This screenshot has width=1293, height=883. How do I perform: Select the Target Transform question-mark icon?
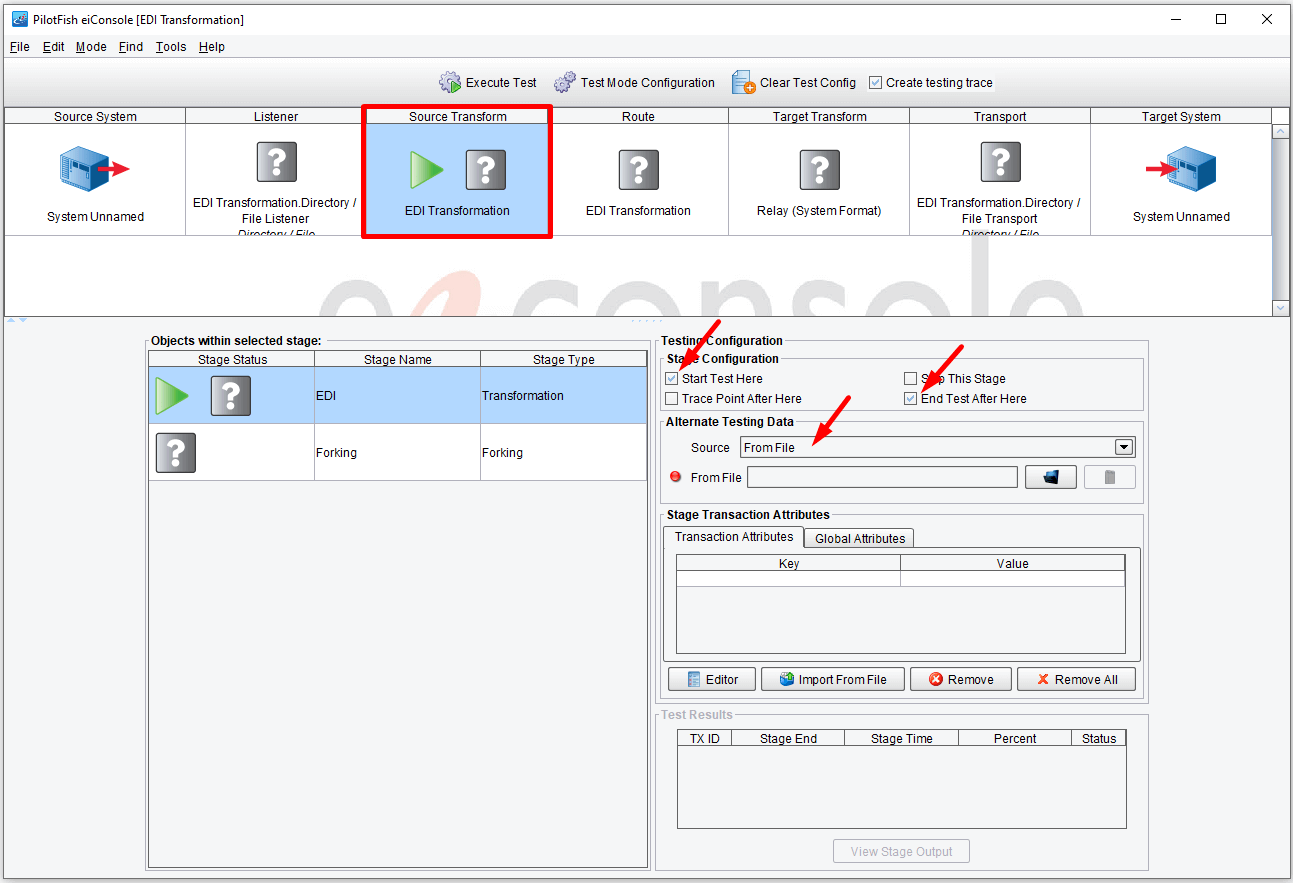click(x=819, y=170)
